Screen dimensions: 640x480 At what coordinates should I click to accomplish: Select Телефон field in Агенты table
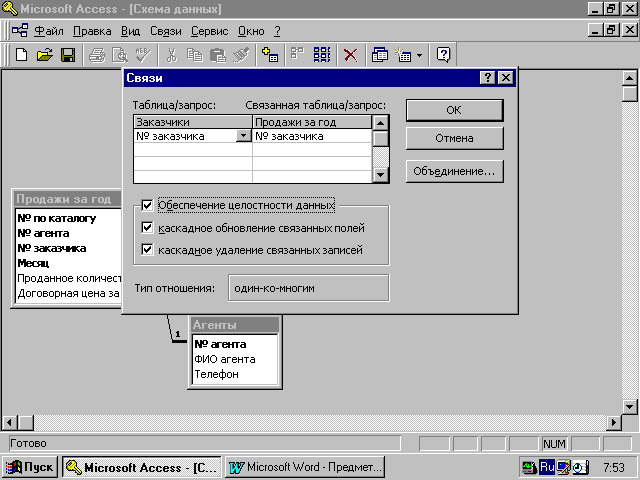pyautogui.click(x=216, y=374)
